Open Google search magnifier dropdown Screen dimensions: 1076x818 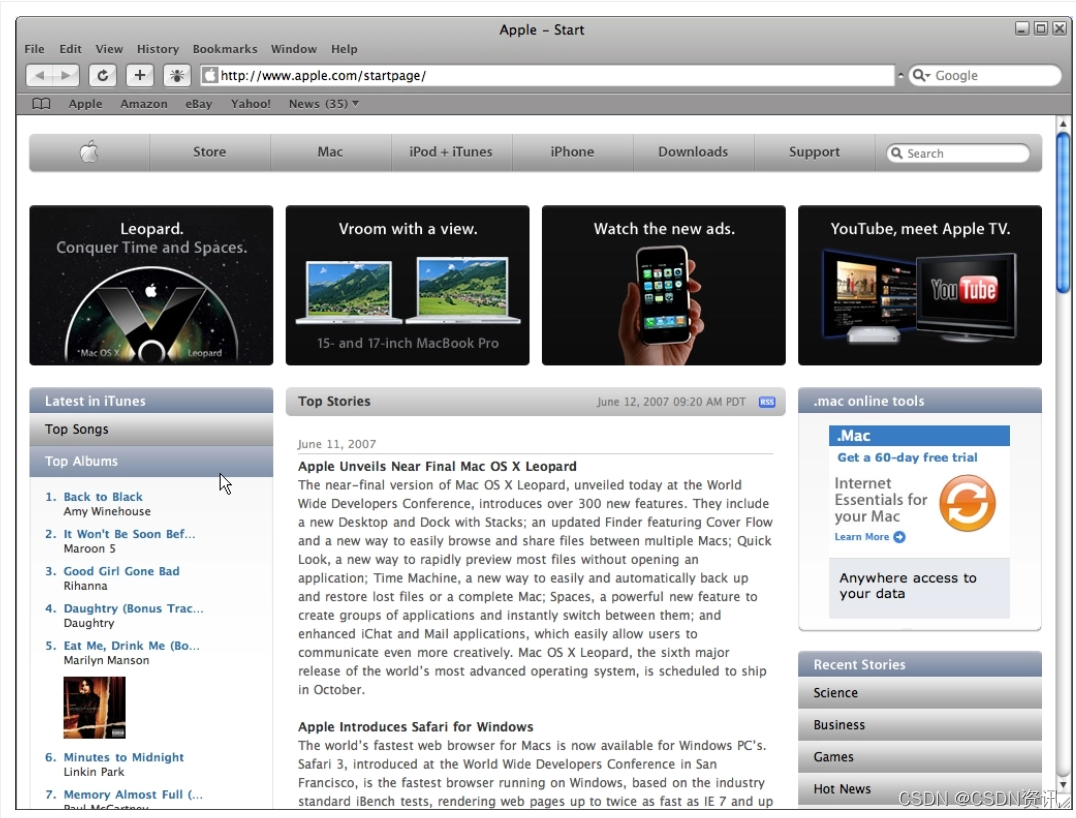tap(921, 75)
